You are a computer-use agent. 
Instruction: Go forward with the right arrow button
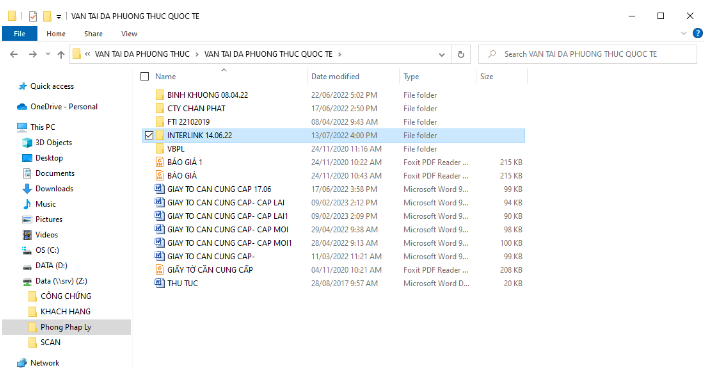pos(33,55)
